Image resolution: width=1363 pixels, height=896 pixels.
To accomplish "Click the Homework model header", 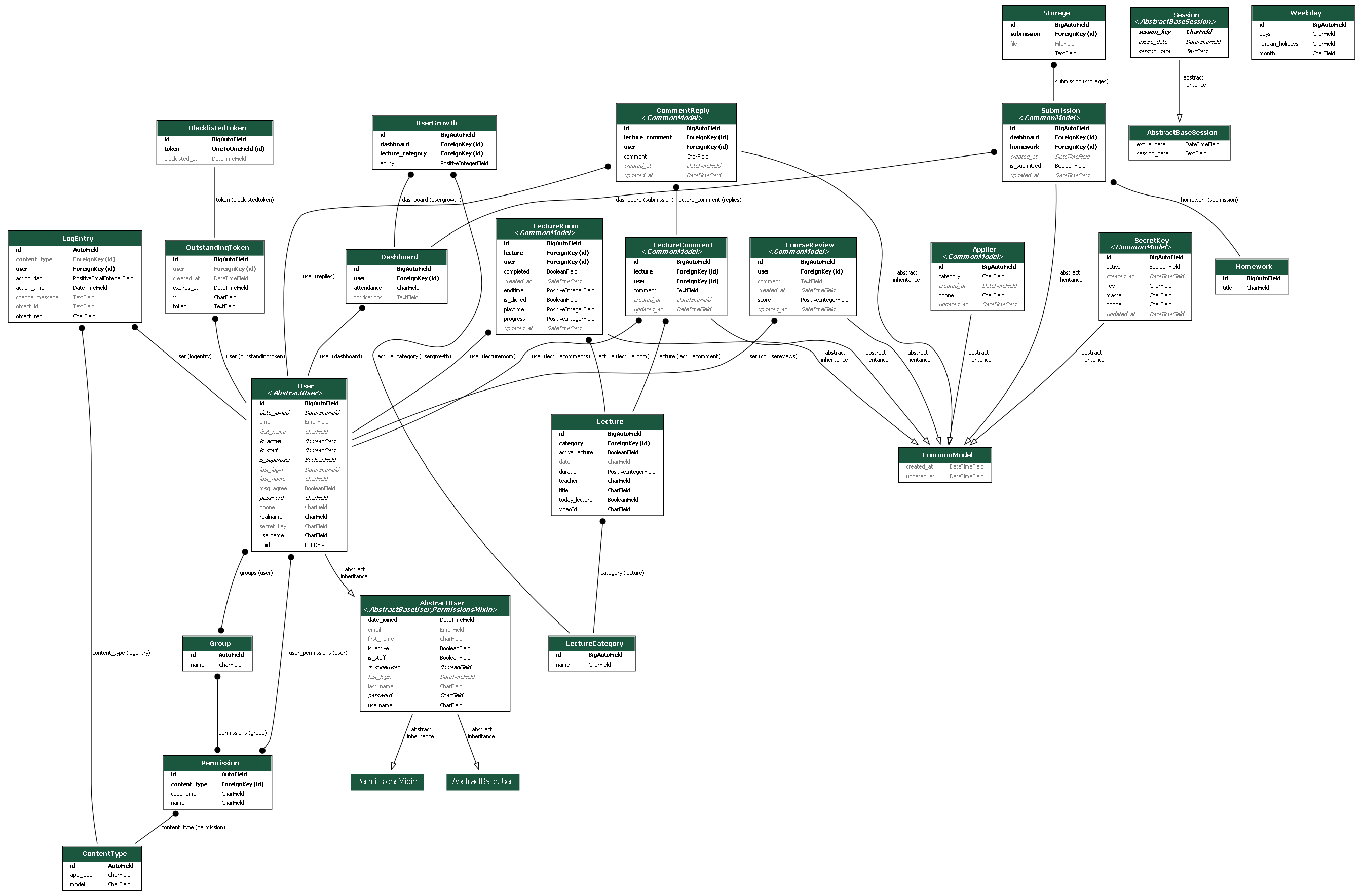I will pyautogui.click(x=1254, y=267).
